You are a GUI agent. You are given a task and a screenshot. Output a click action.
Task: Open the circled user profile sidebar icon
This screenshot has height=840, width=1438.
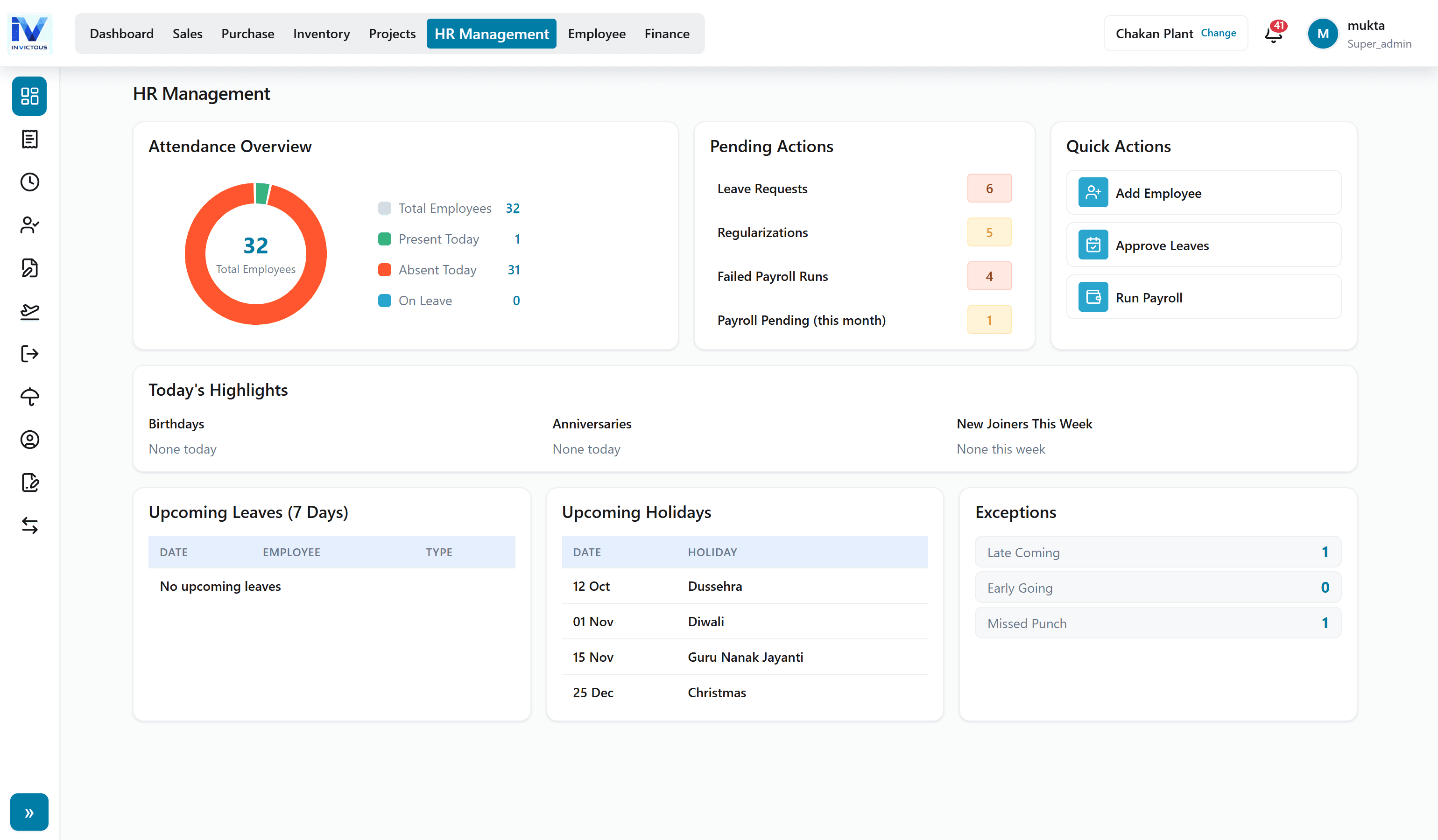click(30, 440)
